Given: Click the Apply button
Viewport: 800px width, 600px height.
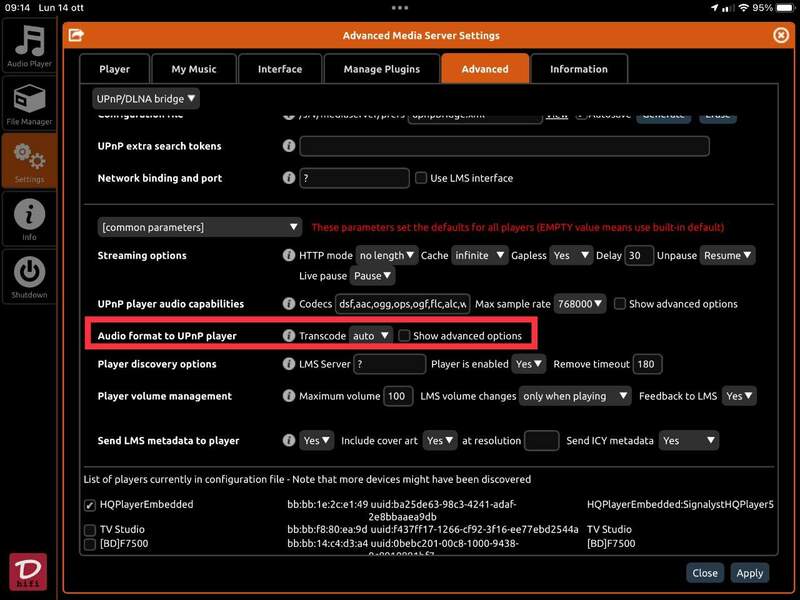Looking at the screenshot, I should pyautogui.click(x=749, y=573).
